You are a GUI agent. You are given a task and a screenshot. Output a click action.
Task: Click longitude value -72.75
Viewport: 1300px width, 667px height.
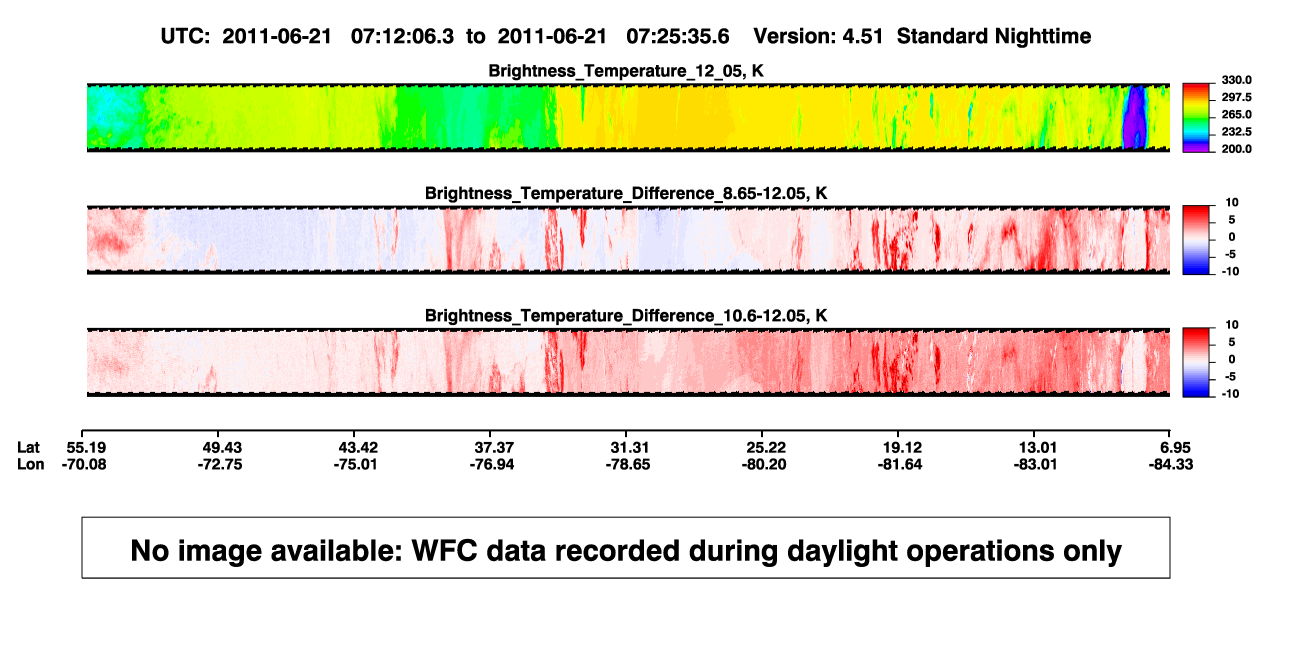(221, 464)
